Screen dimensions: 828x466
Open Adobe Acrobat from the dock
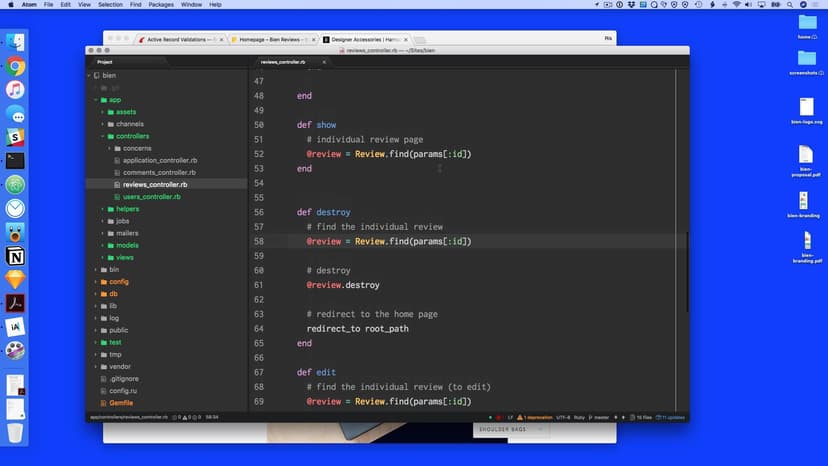[x=15, y=304]
